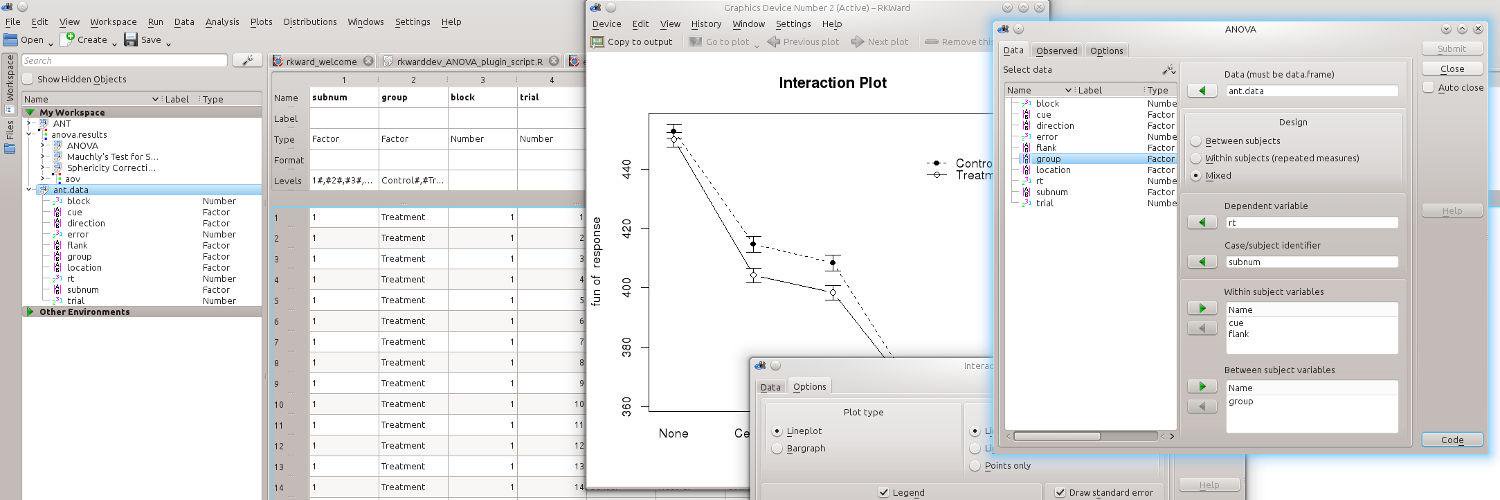Collapse anova.results tree node

[x=30, y=135]
